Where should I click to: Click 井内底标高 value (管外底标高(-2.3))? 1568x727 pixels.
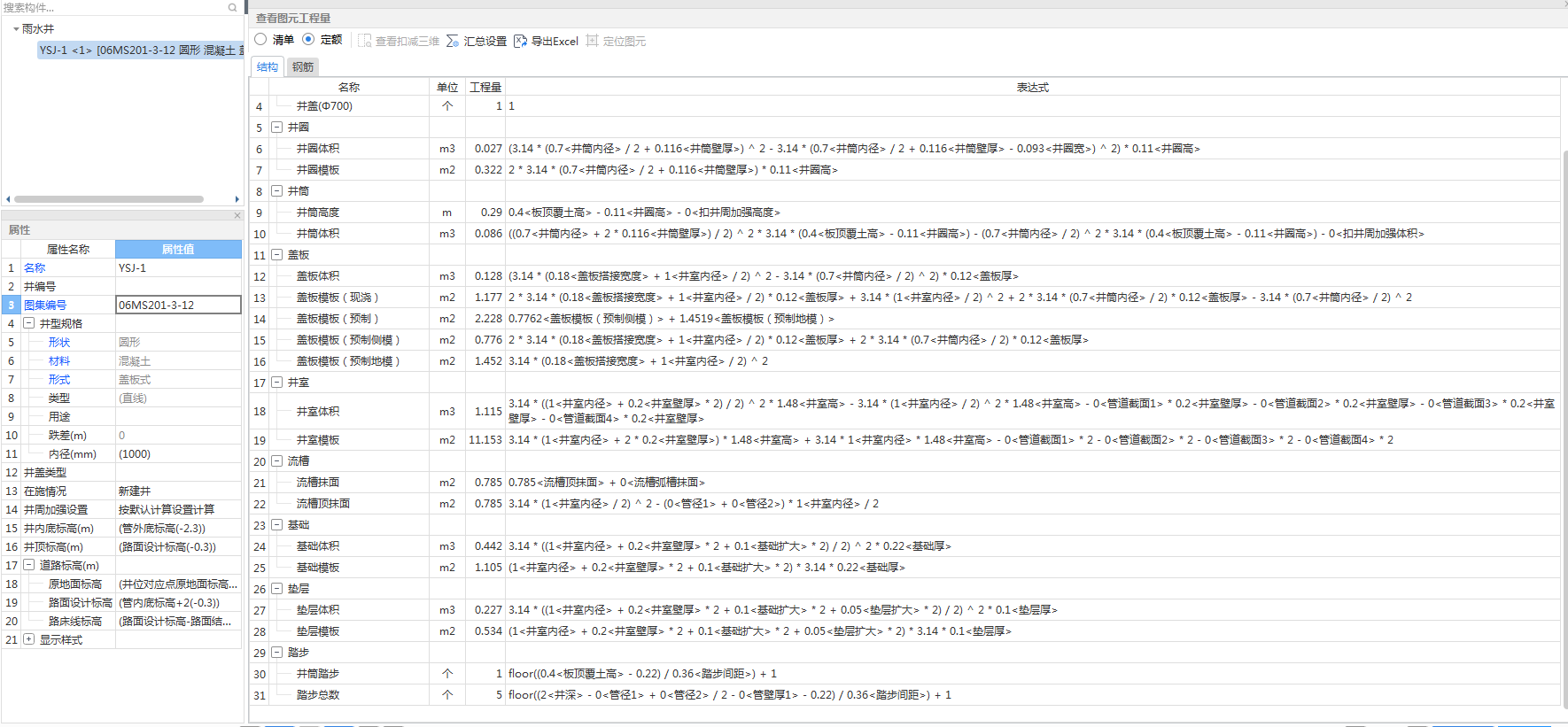point(178,528)
